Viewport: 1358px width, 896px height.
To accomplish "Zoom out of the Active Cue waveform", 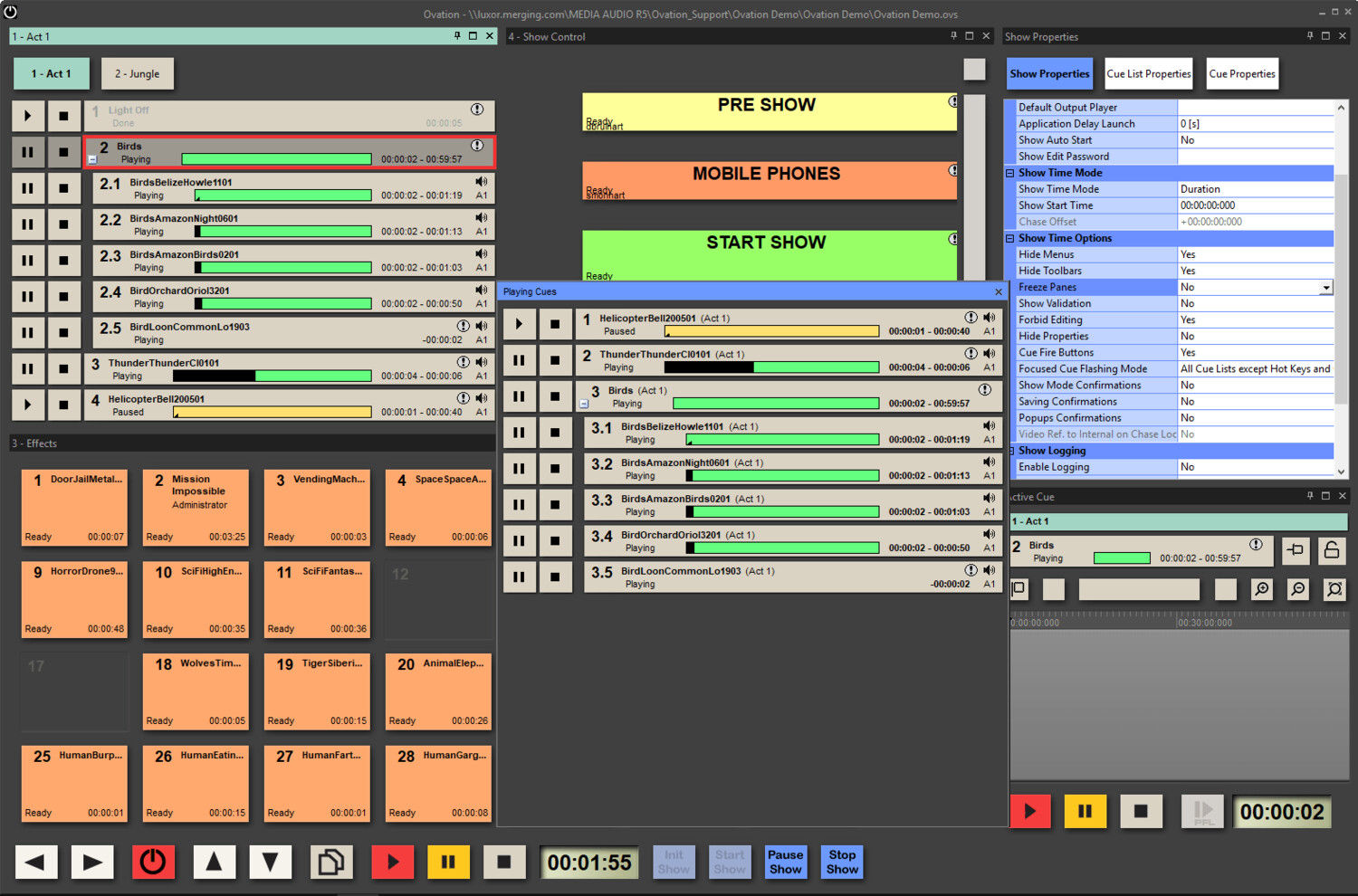I will pos(1297,589).
